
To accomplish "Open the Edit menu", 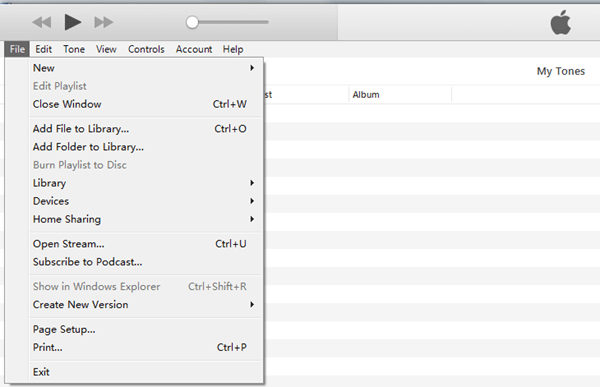I will [x=44, y=49].
